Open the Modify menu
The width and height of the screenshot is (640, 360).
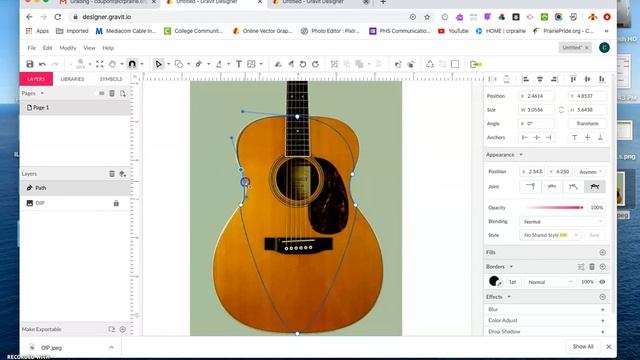68,48
